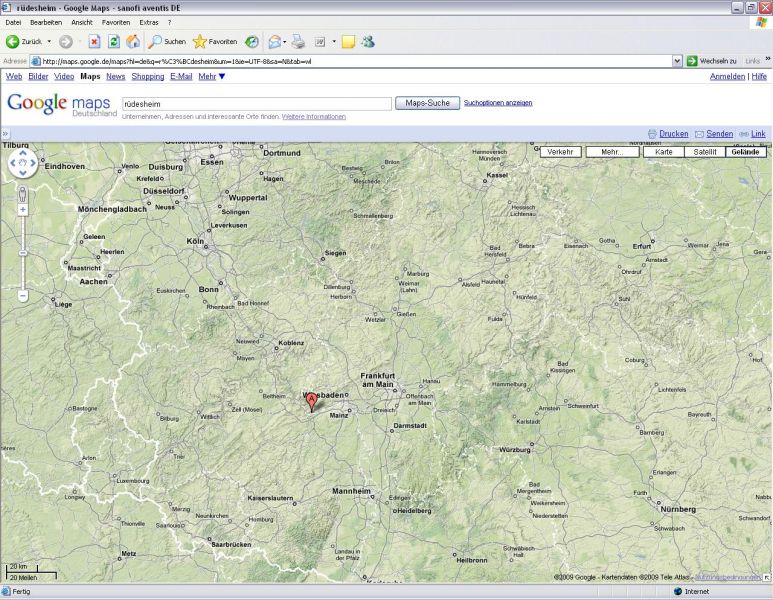Click the browser Forward arrow icon
This screenshot has height=600, width=773.
tap(66, 42)
